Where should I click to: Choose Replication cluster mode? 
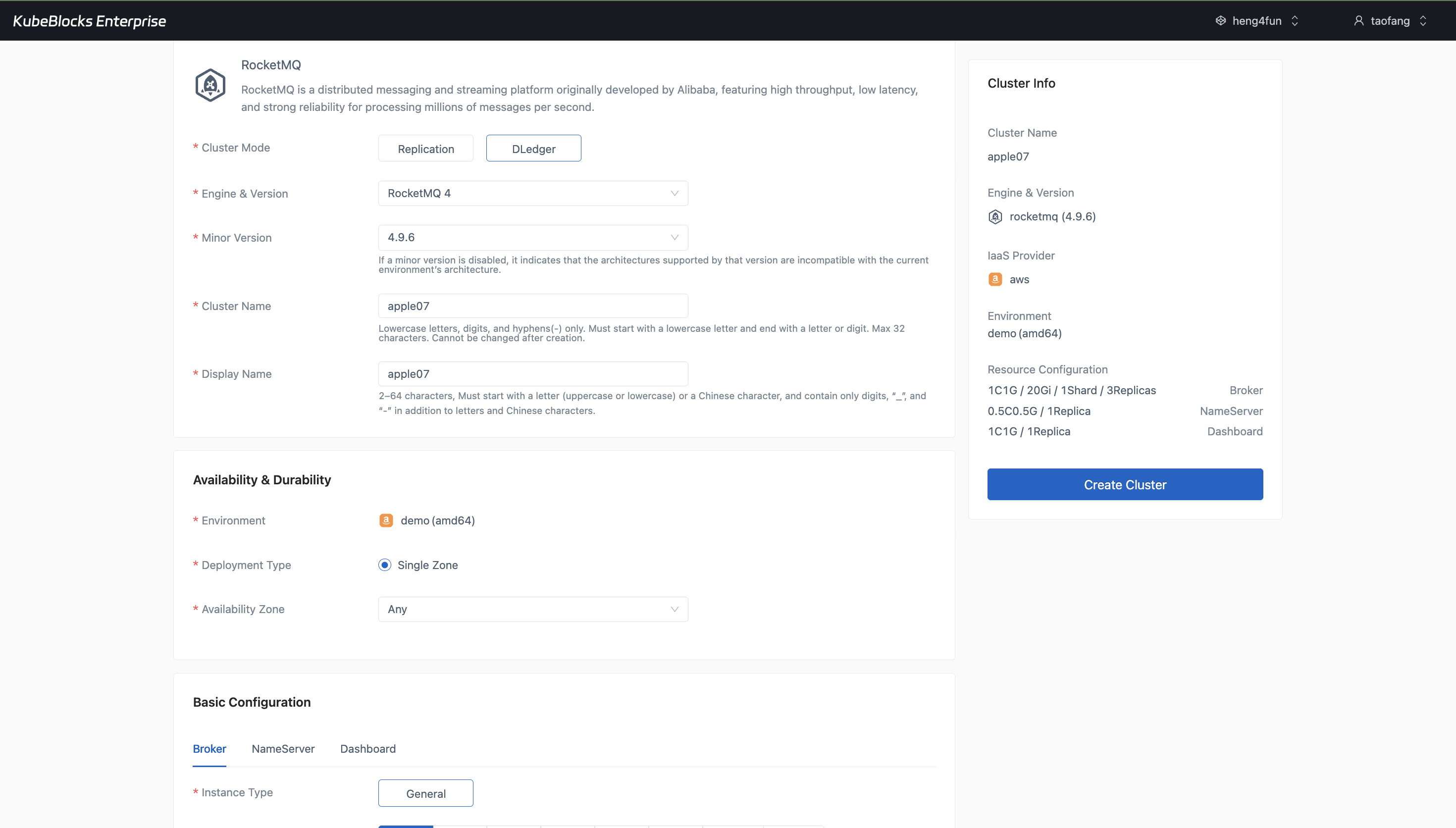click(426, 149)
